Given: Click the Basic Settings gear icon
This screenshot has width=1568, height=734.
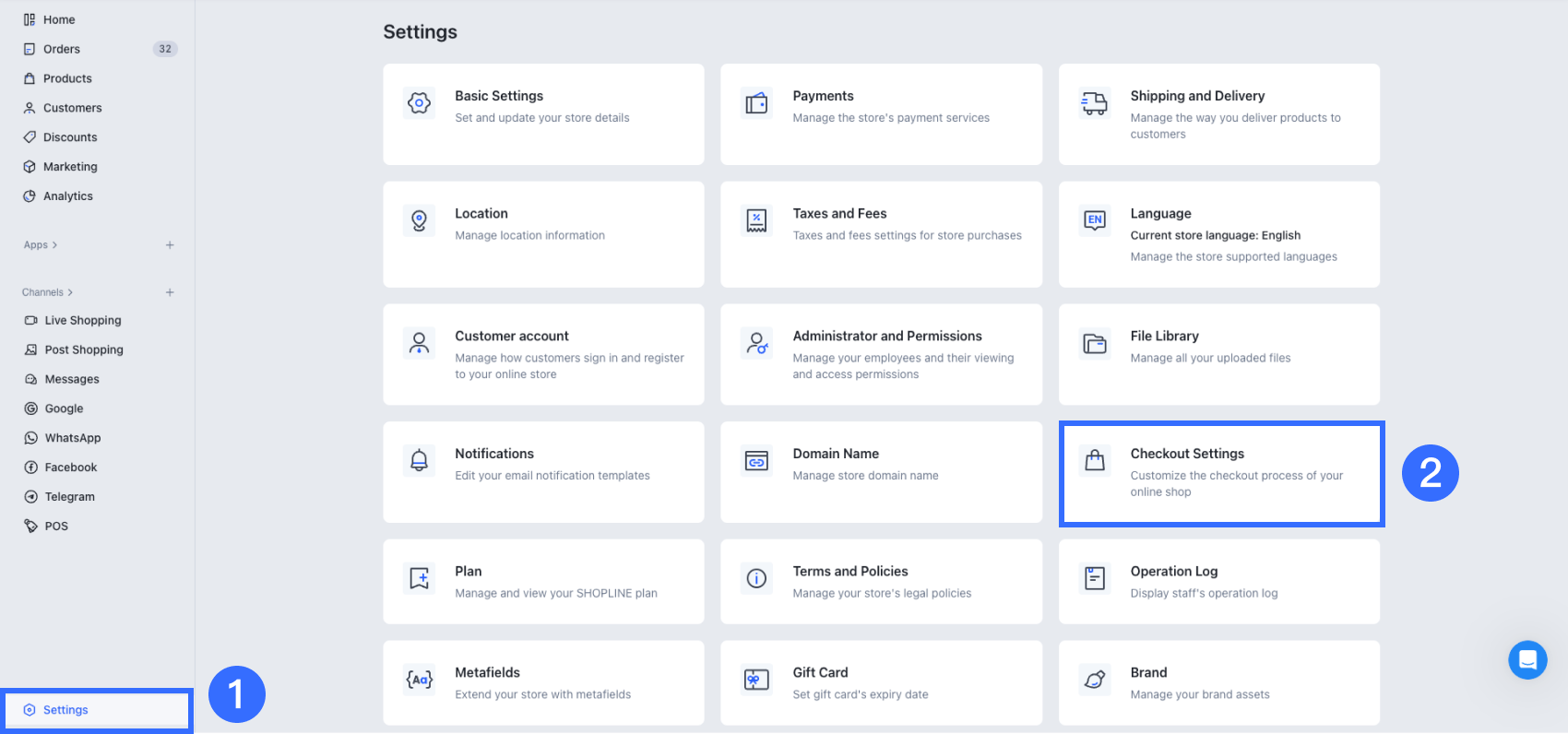Looking at the screenshot, I should (x=419, y=103).
